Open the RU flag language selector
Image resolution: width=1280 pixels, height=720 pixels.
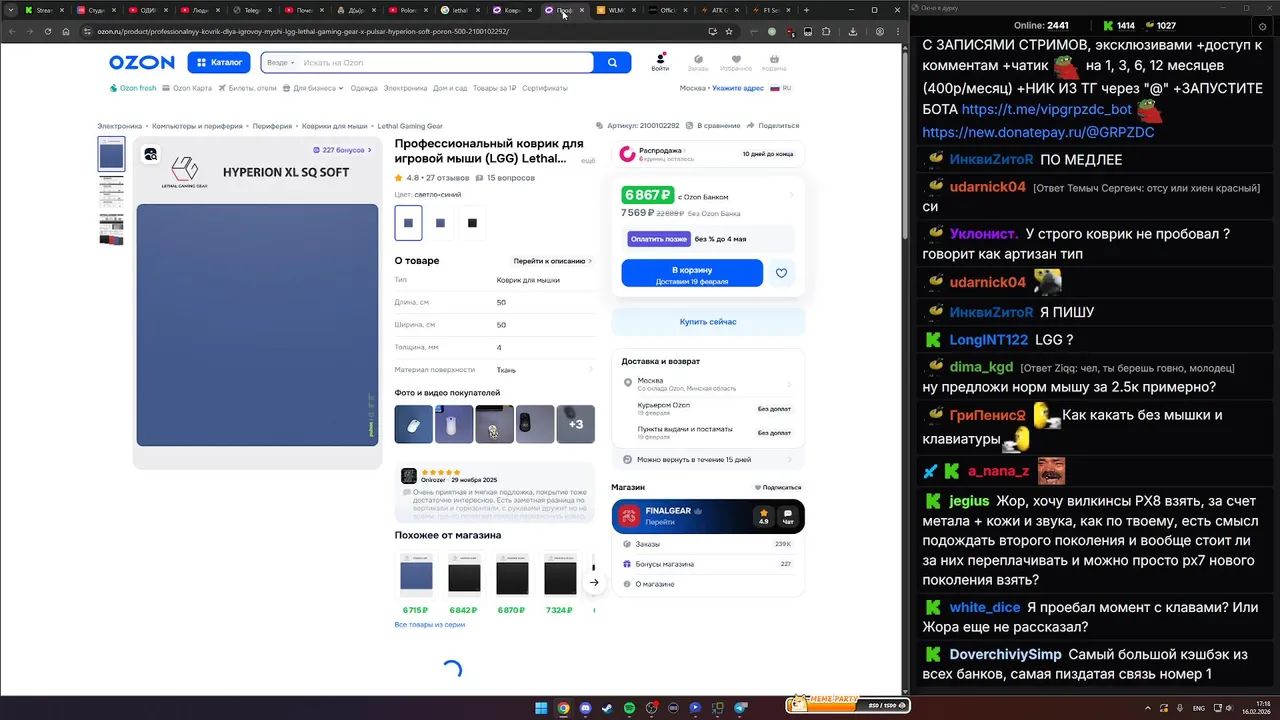point(780,88)
